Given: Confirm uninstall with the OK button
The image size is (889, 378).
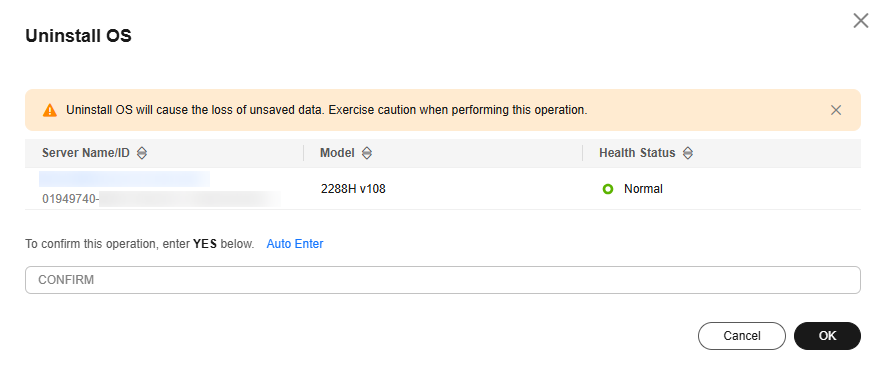Looking at the screenshot, I should [827, 336].
